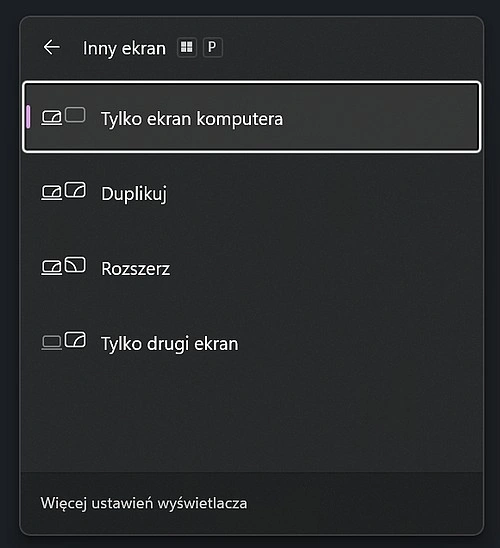Image resolution: width=500 pixels, height=548 pixels.
Task: Open Więcej ustawień wyświetlacza link
Action: pos(144,503)
